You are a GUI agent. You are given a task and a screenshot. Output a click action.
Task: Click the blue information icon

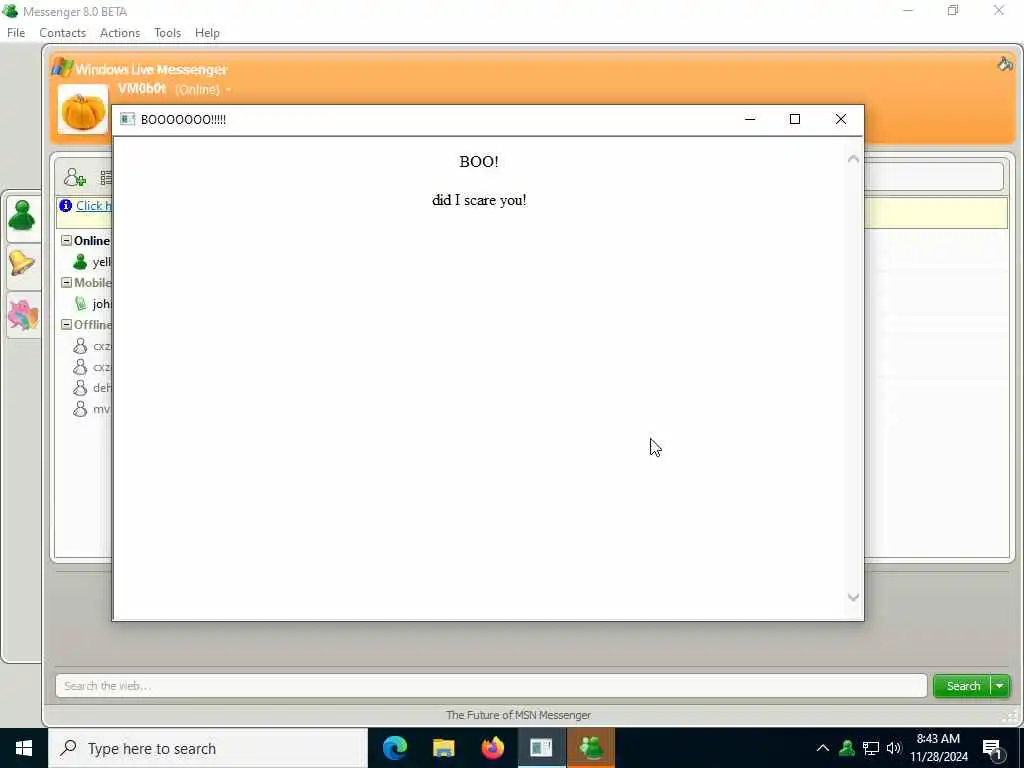click(65, 206)
